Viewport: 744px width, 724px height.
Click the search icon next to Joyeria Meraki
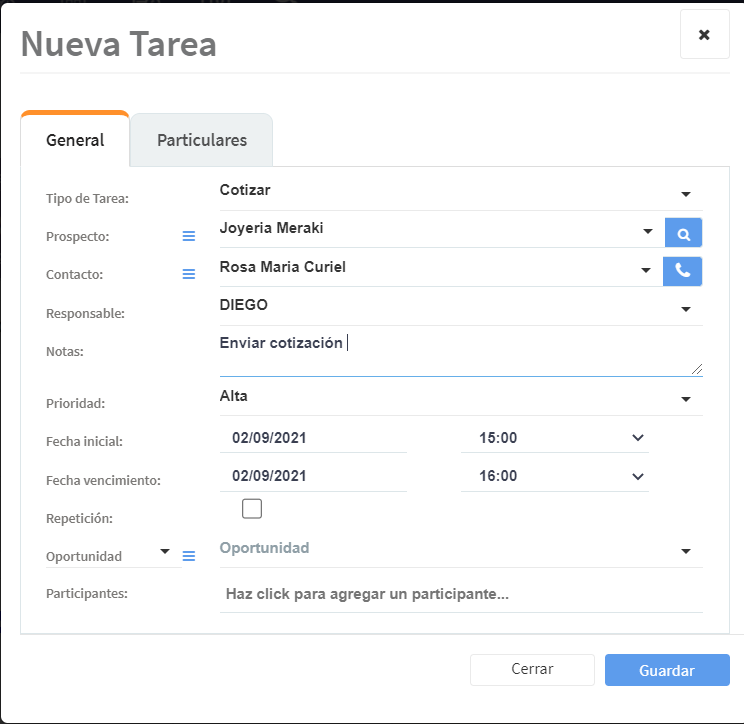point(684,233)
